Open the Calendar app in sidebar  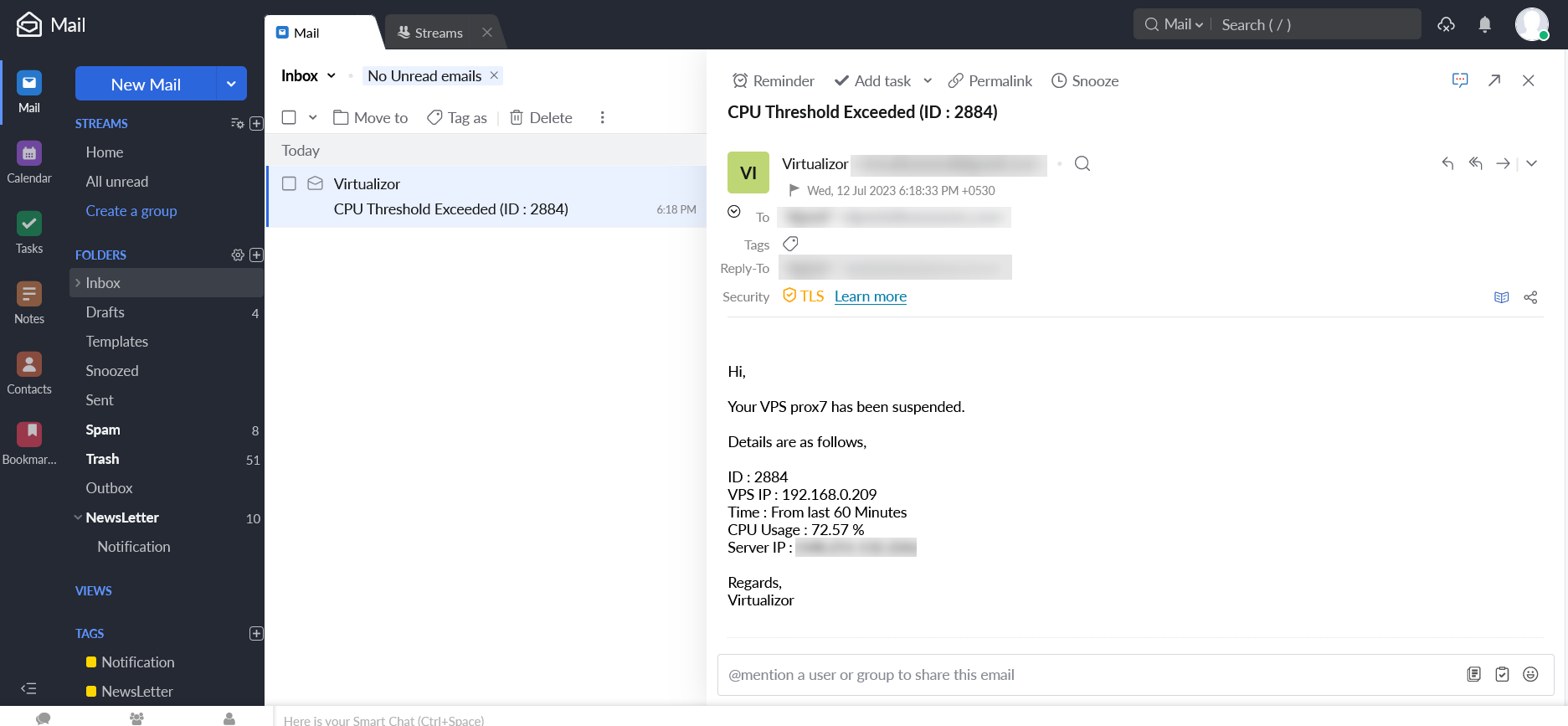(29, 162)
